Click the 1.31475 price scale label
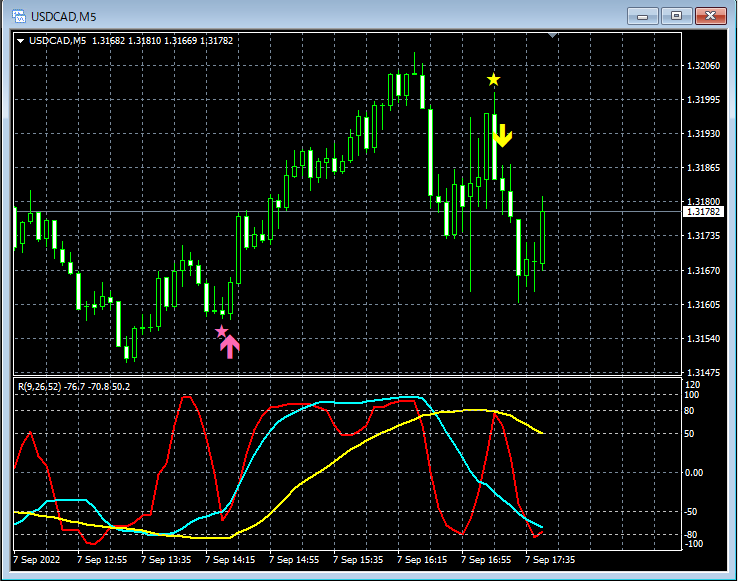The height and width of the screenshot is (581, 739). pos(703,373)
